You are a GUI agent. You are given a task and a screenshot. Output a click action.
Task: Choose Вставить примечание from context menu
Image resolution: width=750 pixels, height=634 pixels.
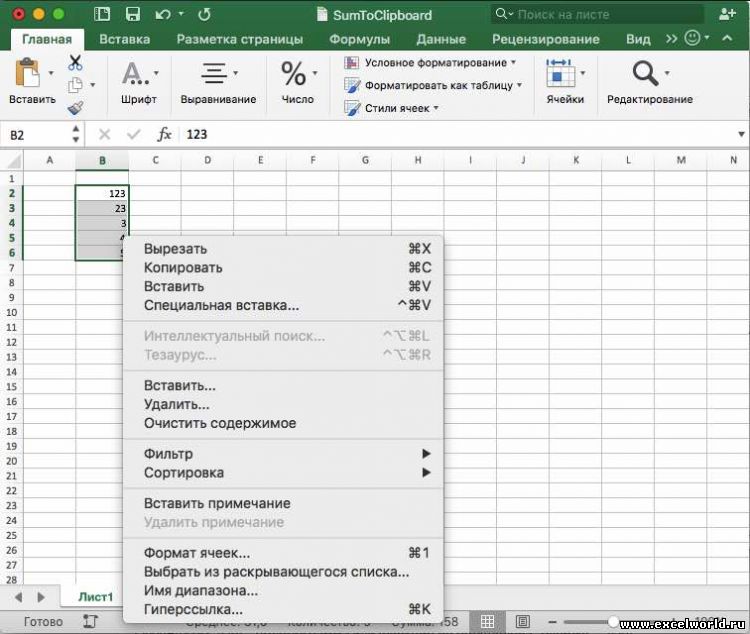coord(283,503)
